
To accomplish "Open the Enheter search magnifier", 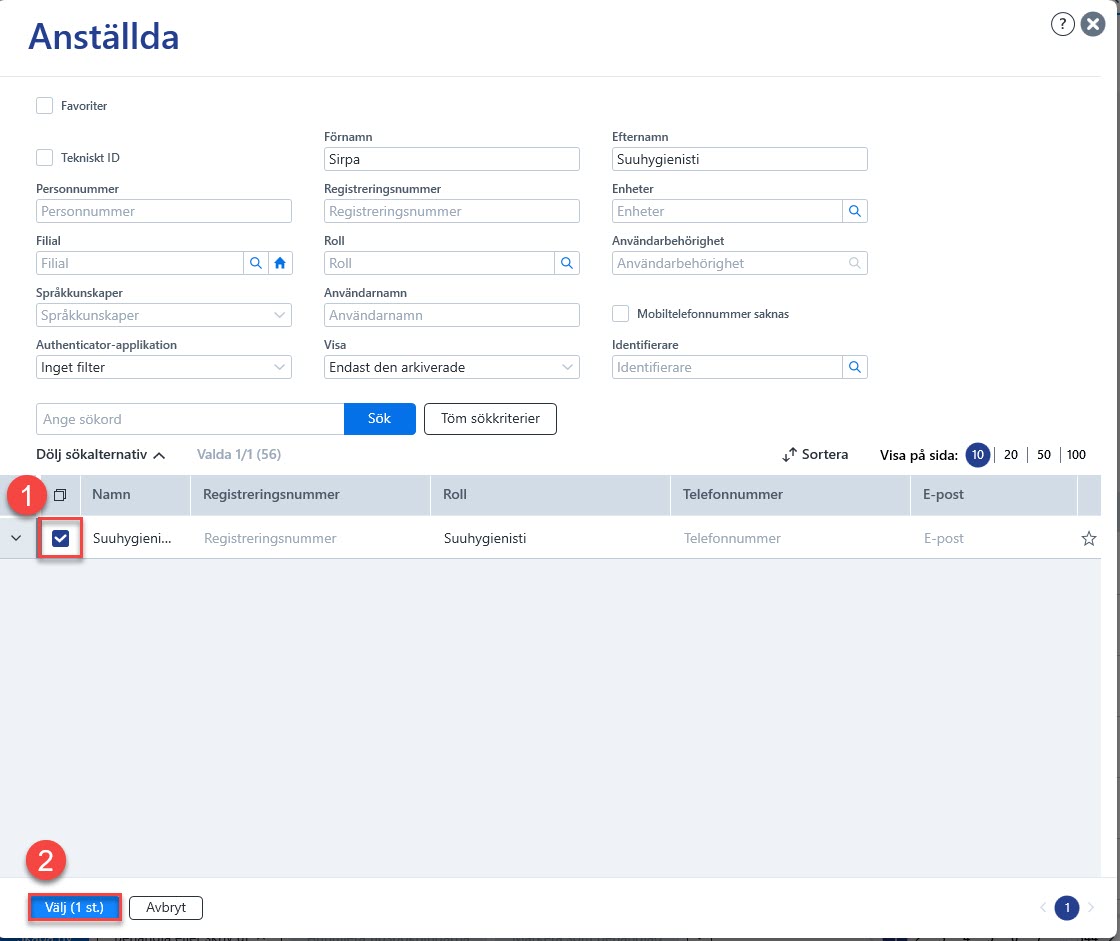I will [854, 211].
